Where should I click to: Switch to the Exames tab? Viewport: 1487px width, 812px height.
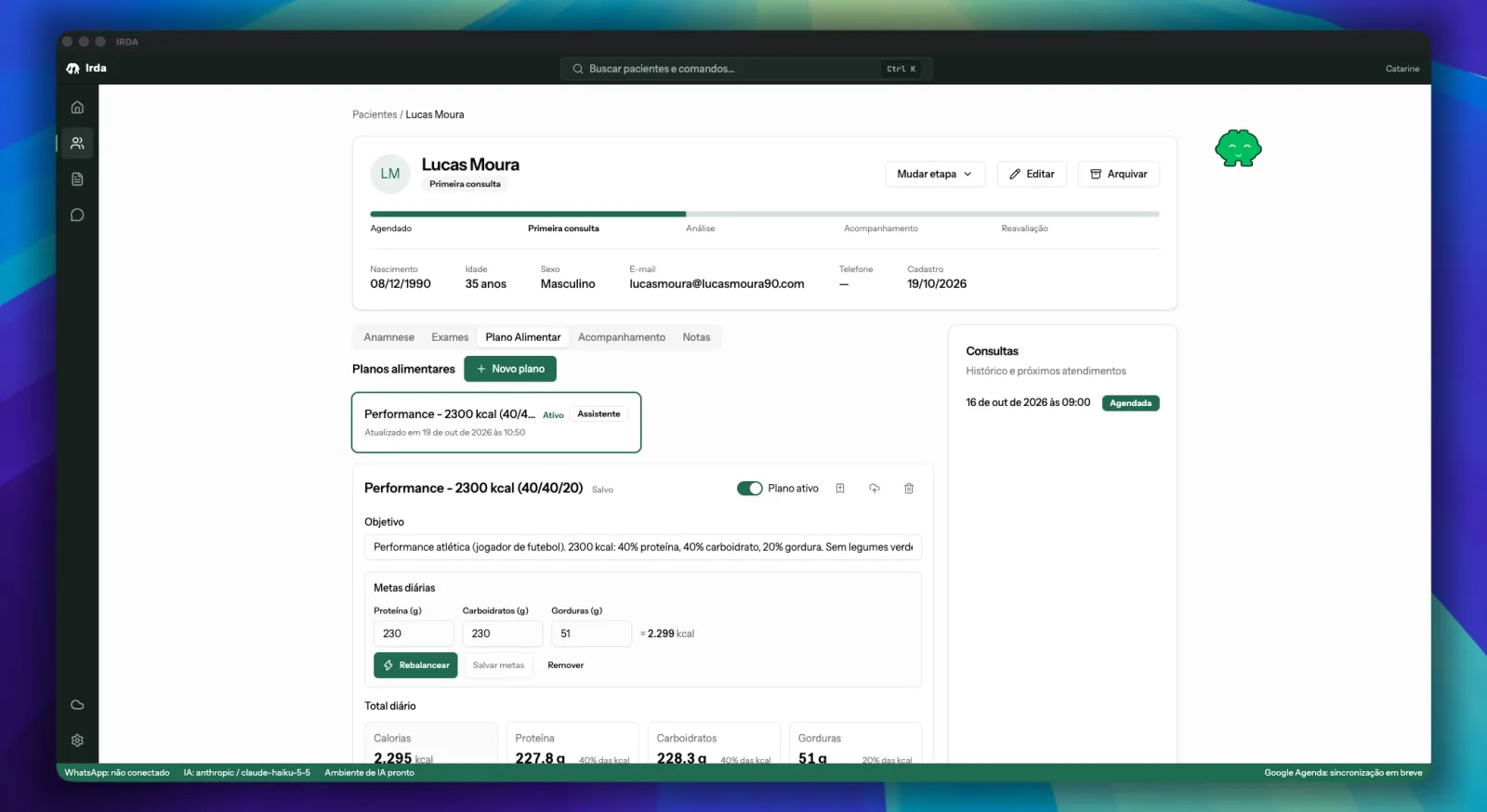coord(450,337)
